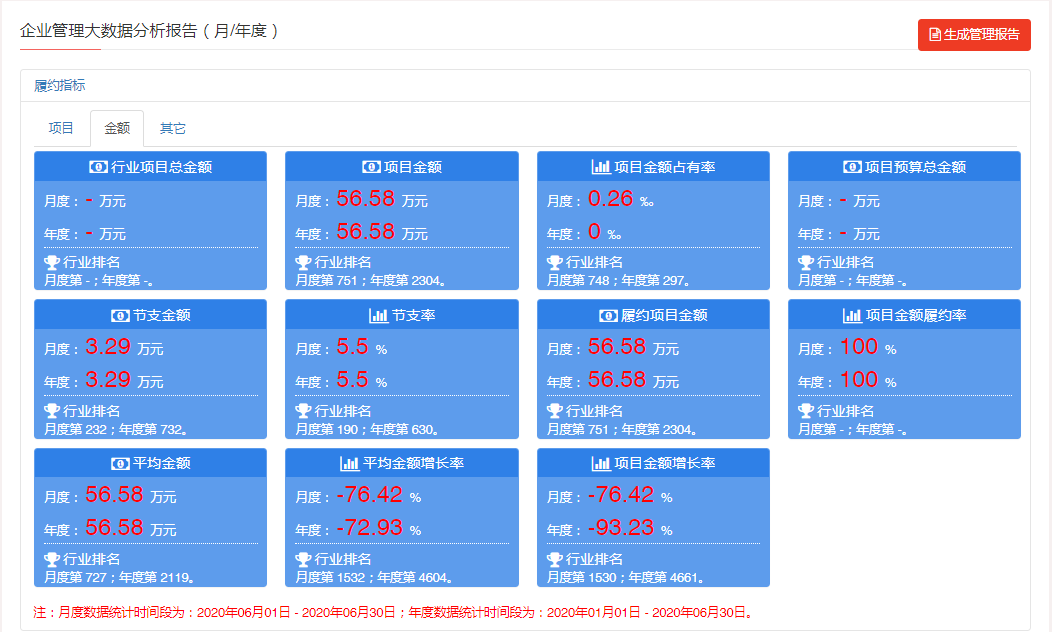Viewport: 1053px width, 632px height.
Task: Click the bar chart icon beside 项目金额占有率
Action: pos(601,167)
